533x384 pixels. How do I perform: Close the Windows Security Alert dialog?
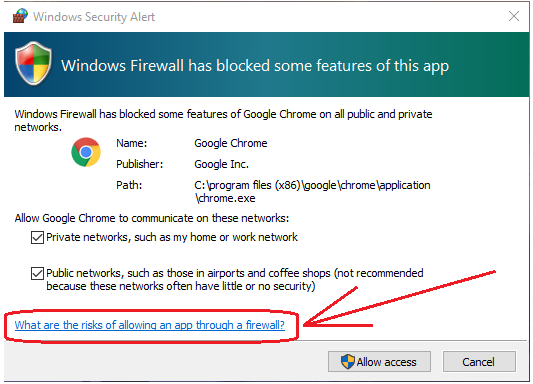coord(514,16)
